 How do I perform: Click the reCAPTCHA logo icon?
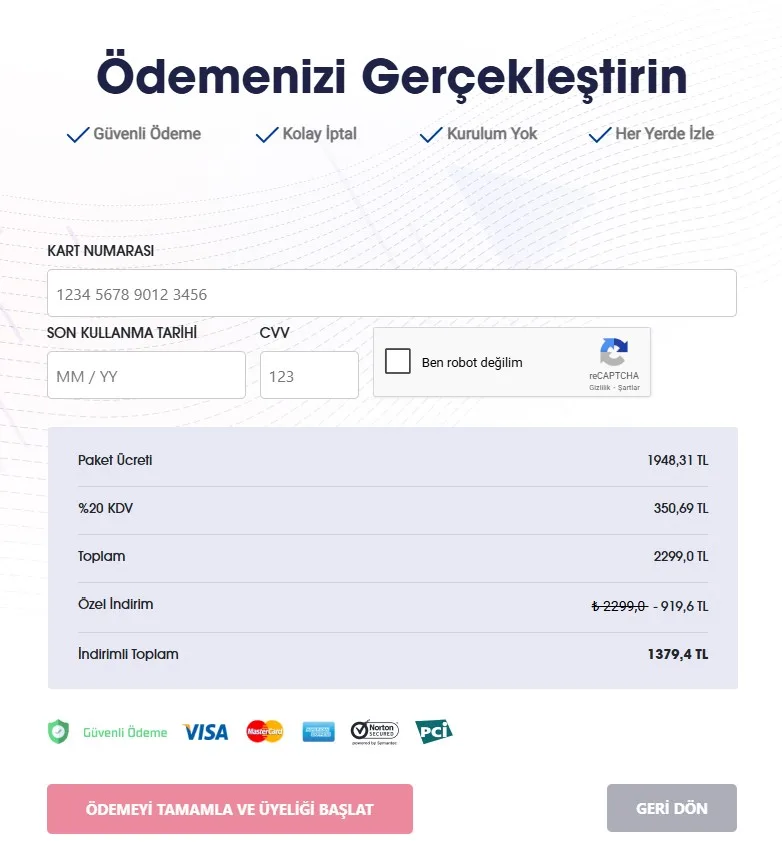coord(613,352)
